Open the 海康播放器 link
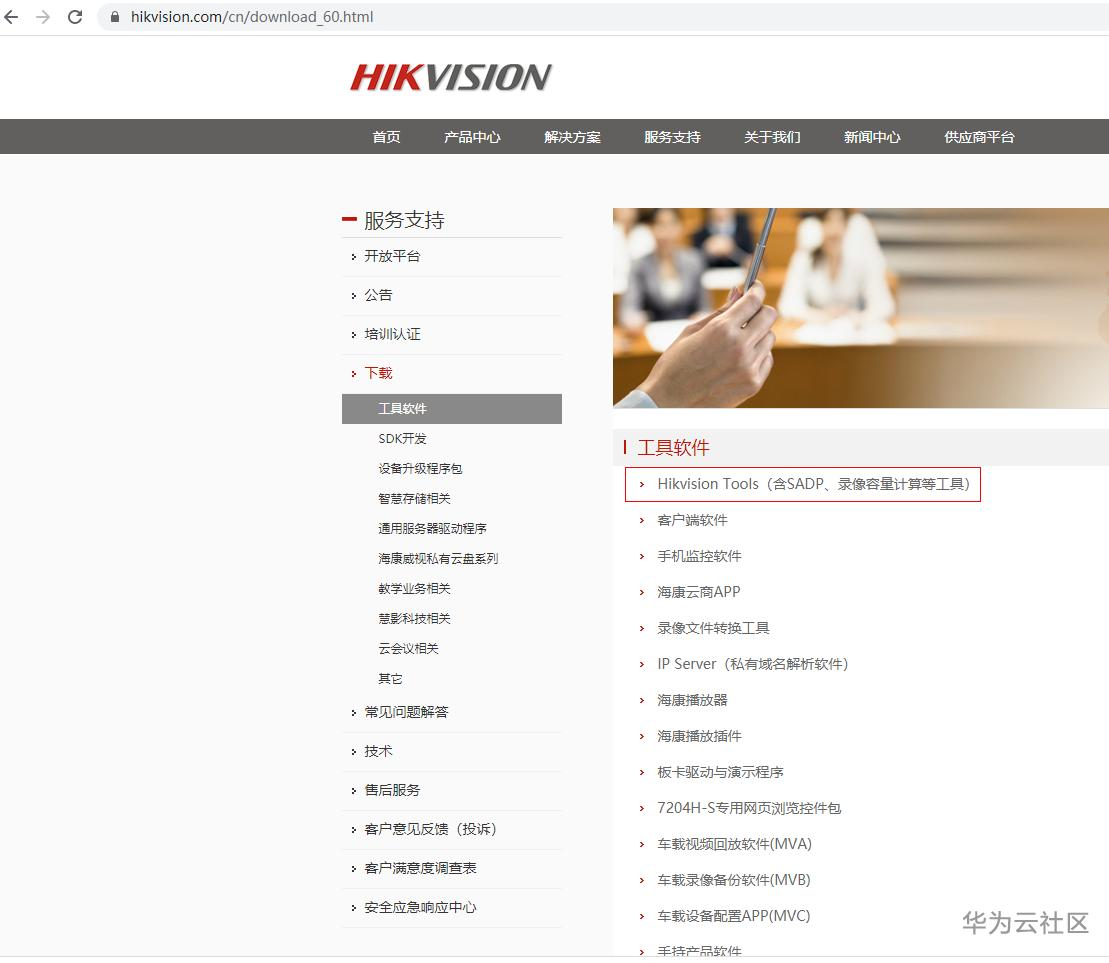 coord(692,700)
